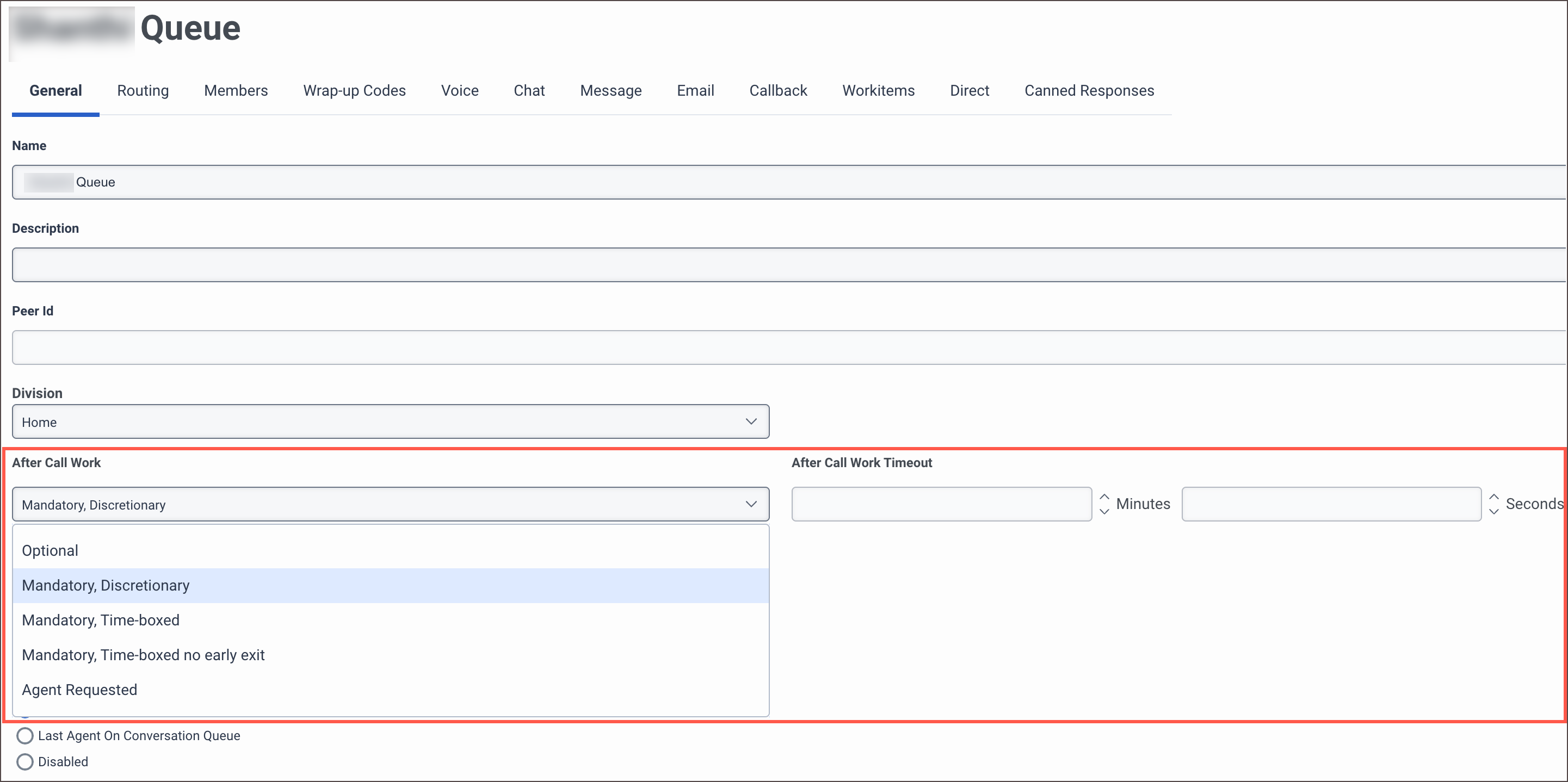Open the Wrap-up Codes tab
This screenshot has width=1568, height=782.
(354, 91)
